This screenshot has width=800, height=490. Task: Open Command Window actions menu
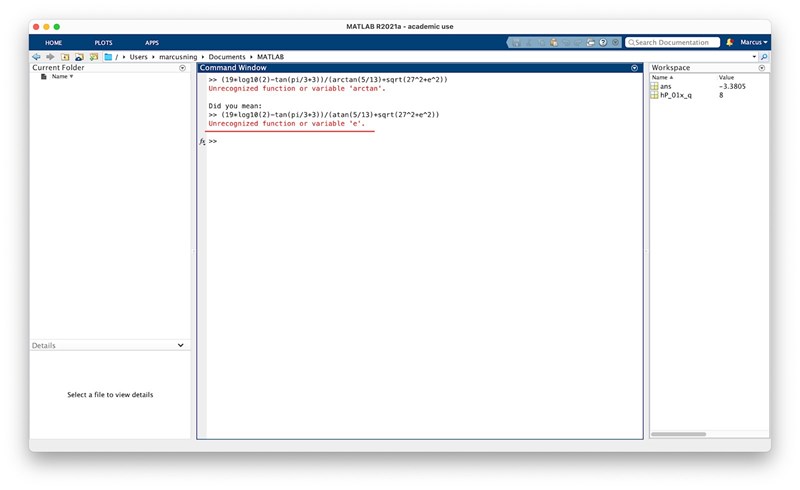[634, 68]
